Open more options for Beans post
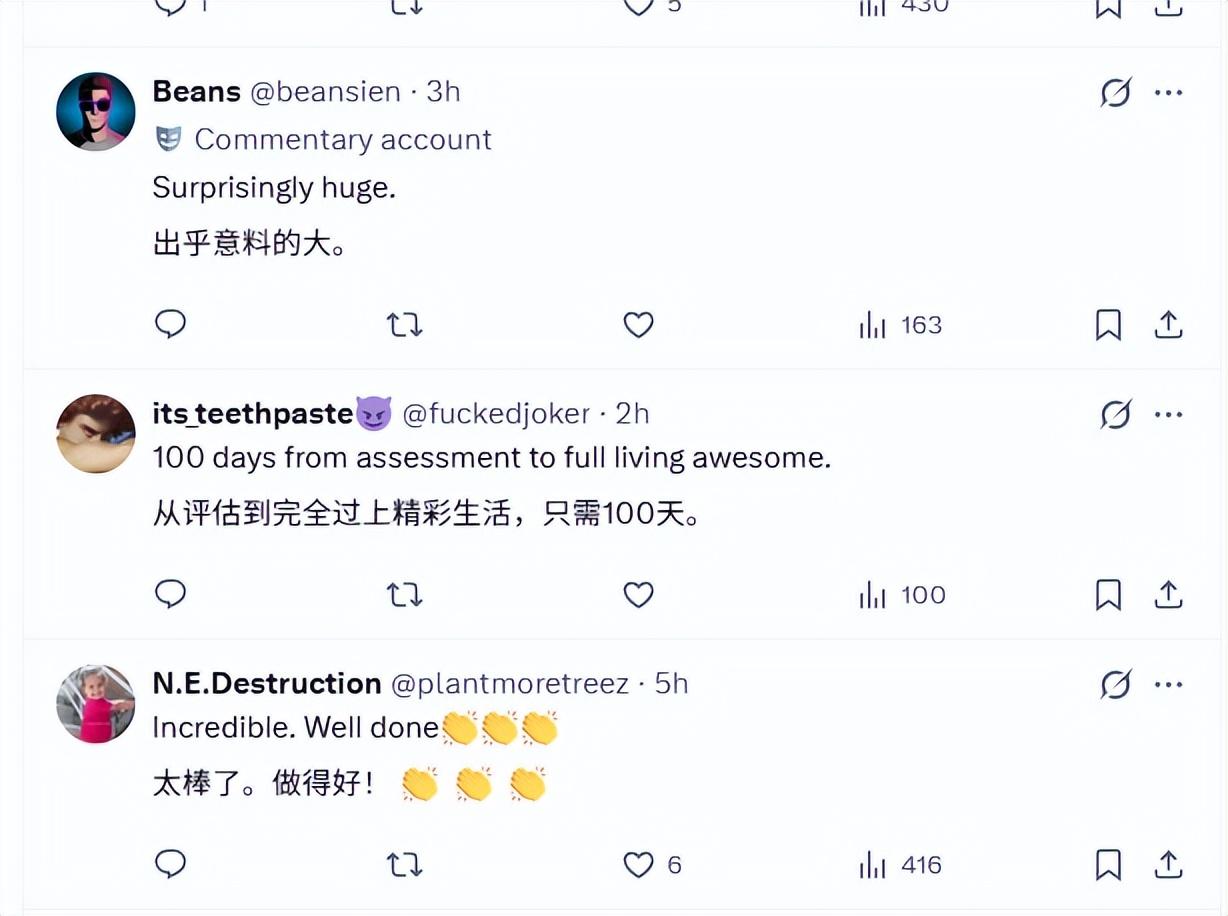This screenshot has width=1228, height=916. pos(1168,93)
